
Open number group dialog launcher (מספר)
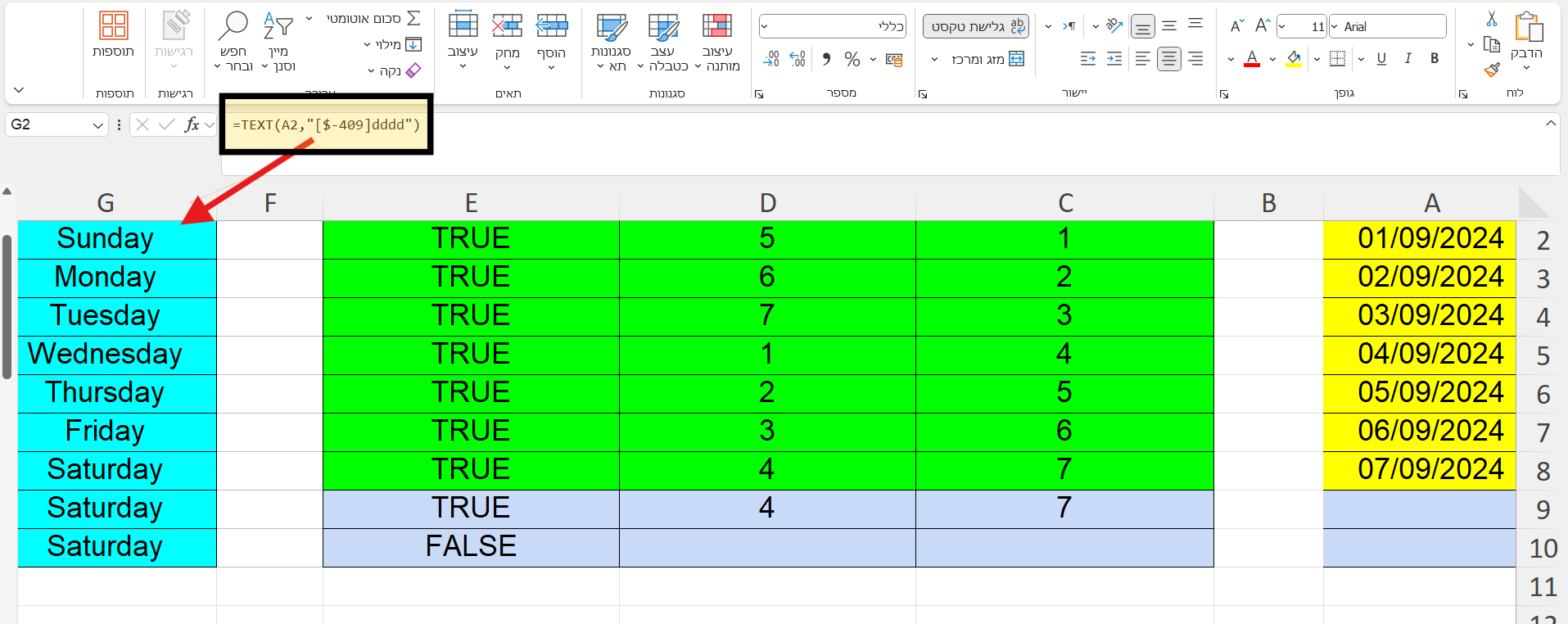(x=759, y=94)
